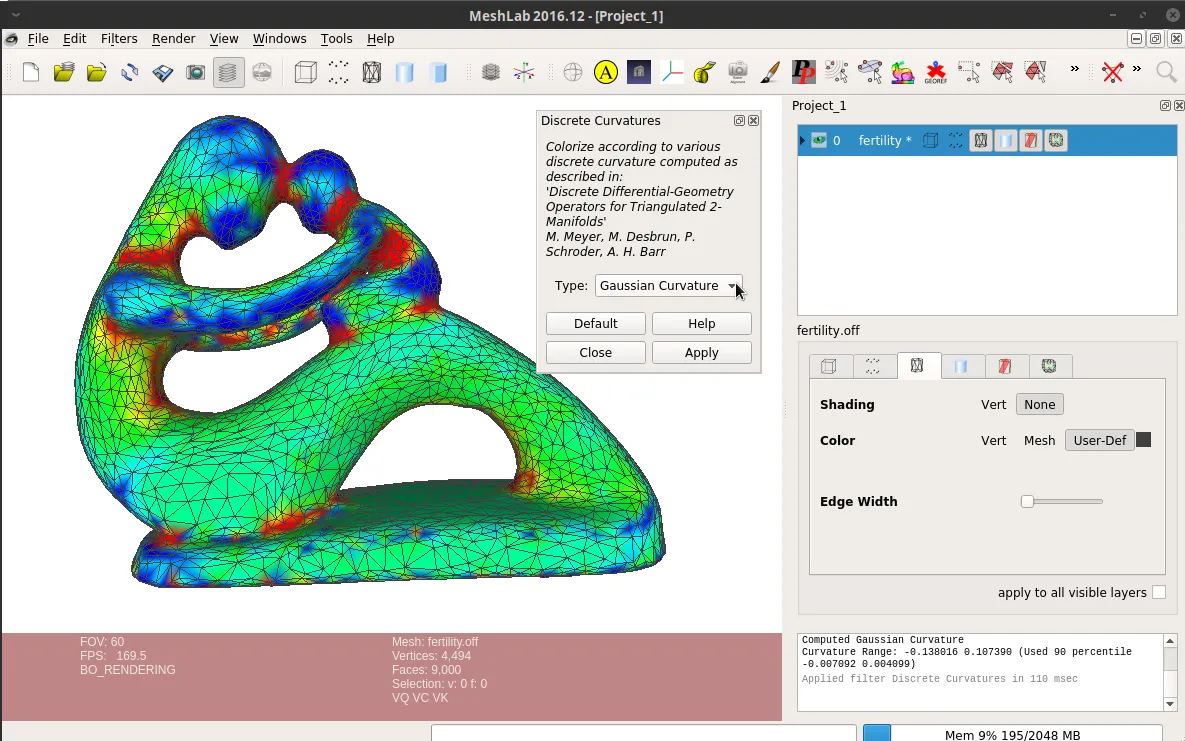Select the paintbrush tool

[770, 73]
